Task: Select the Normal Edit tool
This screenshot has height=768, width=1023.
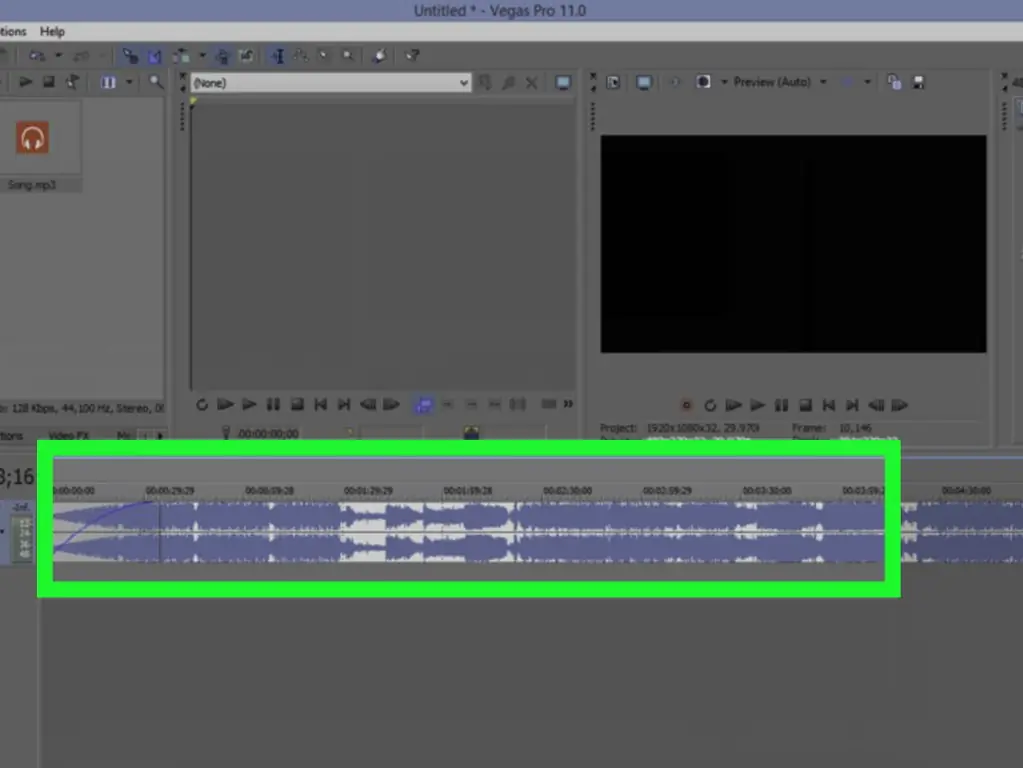Action: point(277,56)
